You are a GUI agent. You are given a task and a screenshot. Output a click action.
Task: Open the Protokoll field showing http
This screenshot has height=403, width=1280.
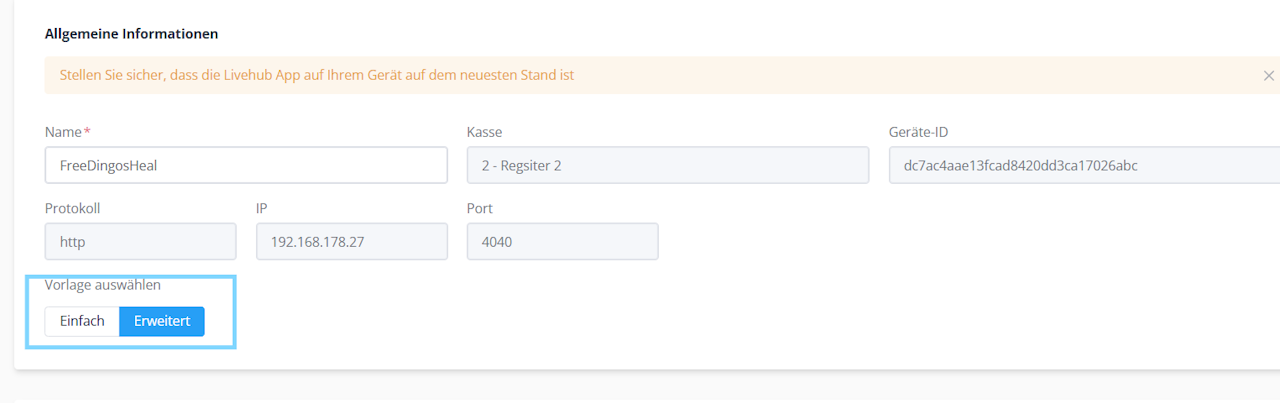[140, 241]
